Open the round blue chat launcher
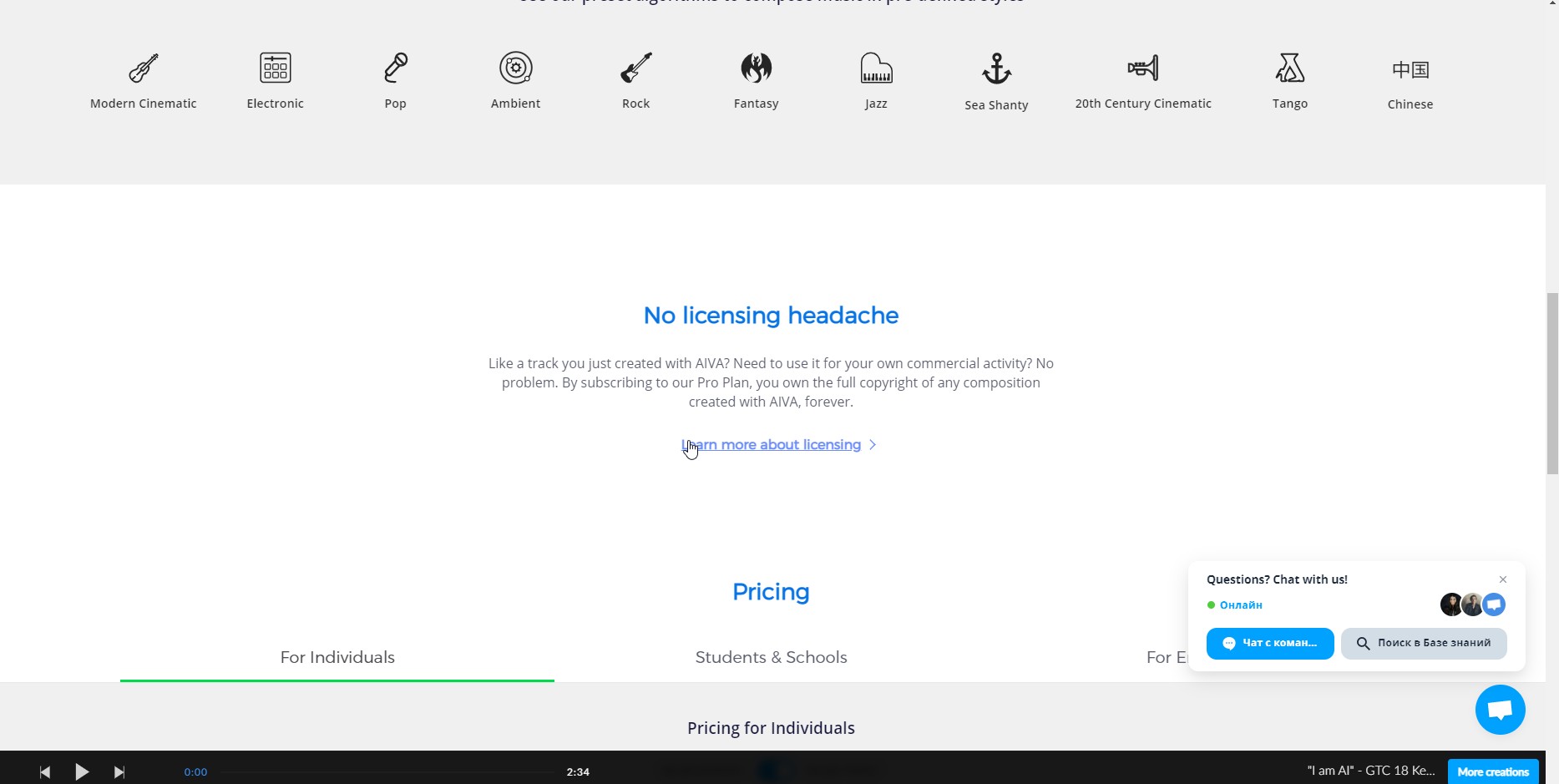 (x=1501, y=710)
